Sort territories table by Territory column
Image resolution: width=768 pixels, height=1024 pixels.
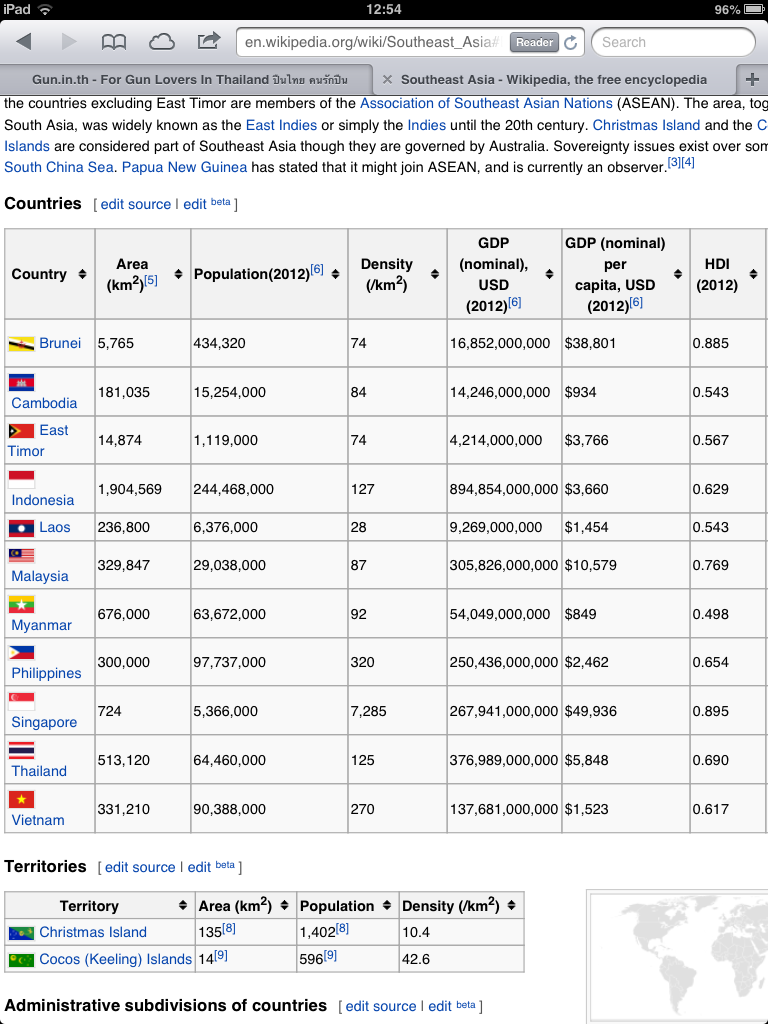183,905
